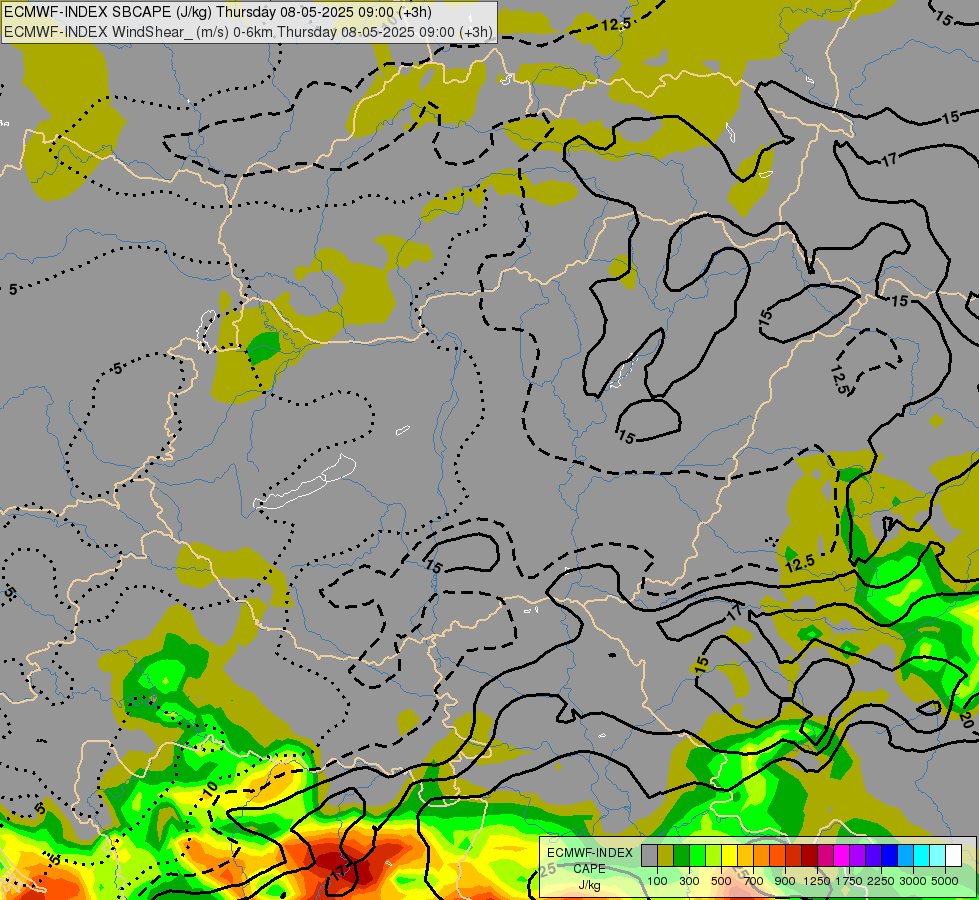Image resolution: width=979 pixels, height=900 pixels.
Task: Select the brick red swatch right of 900 tick
Action: 794,855
